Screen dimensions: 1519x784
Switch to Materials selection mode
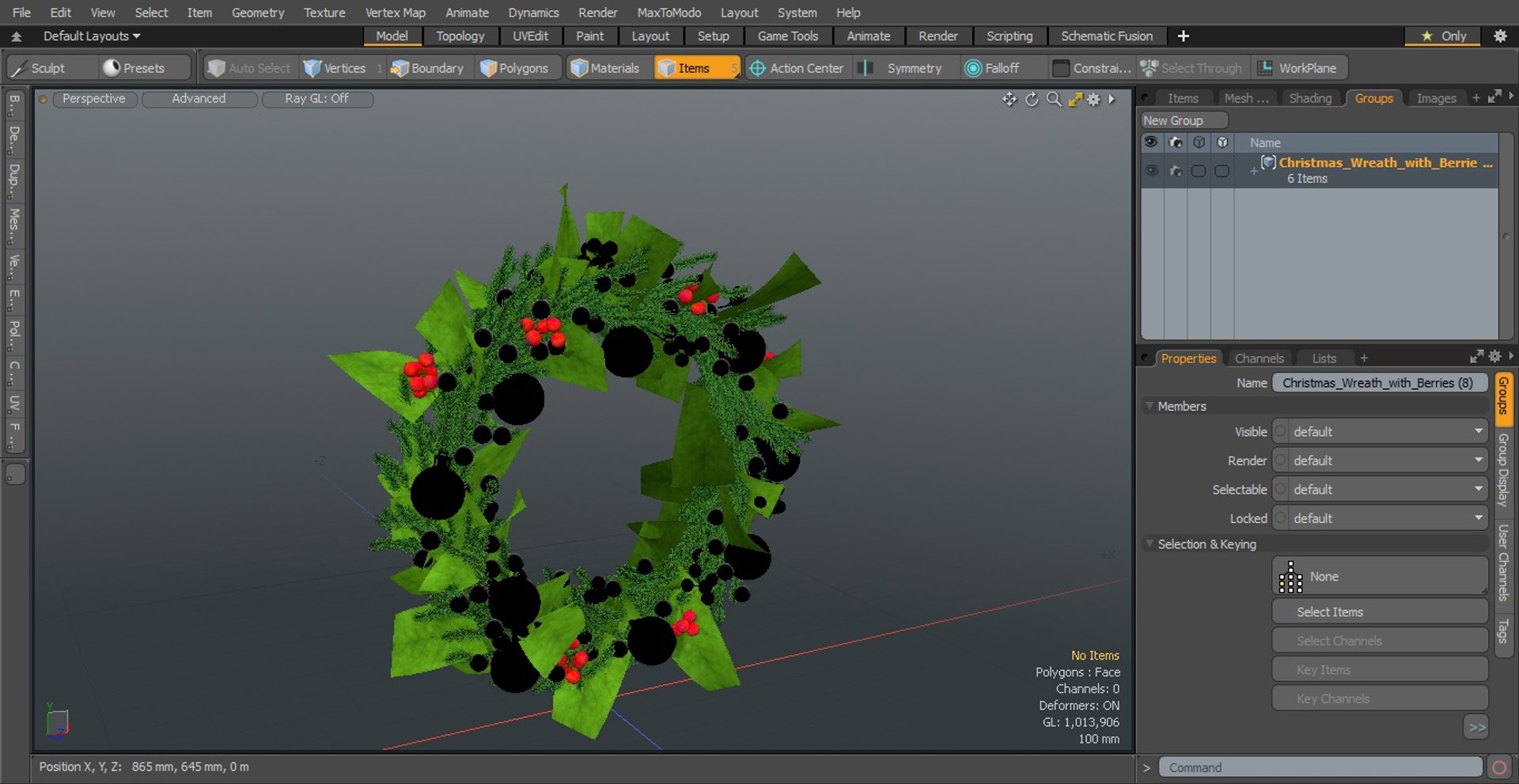(x=605, y=68)
